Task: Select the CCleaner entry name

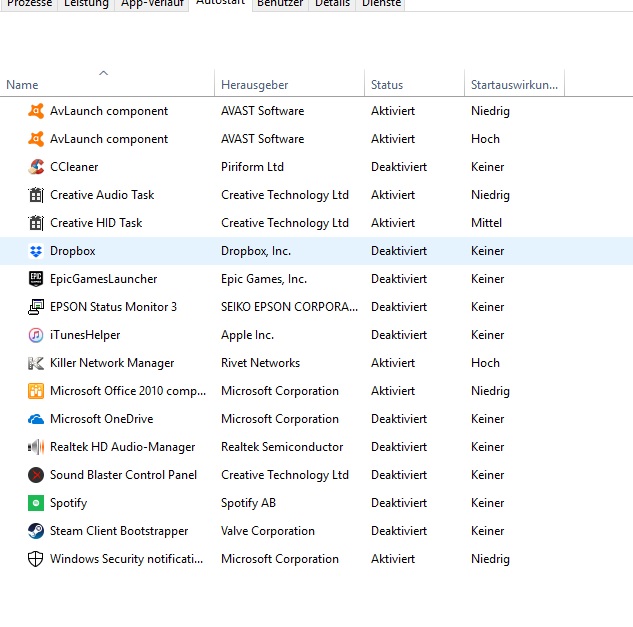Action: point(74,167)
